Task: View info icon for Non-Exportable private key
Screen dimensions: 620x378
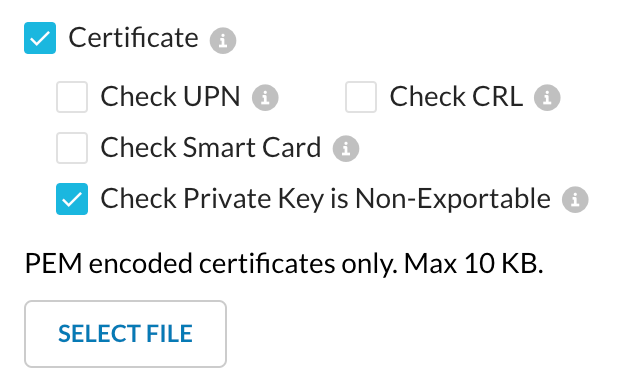Action: (575, 200)
